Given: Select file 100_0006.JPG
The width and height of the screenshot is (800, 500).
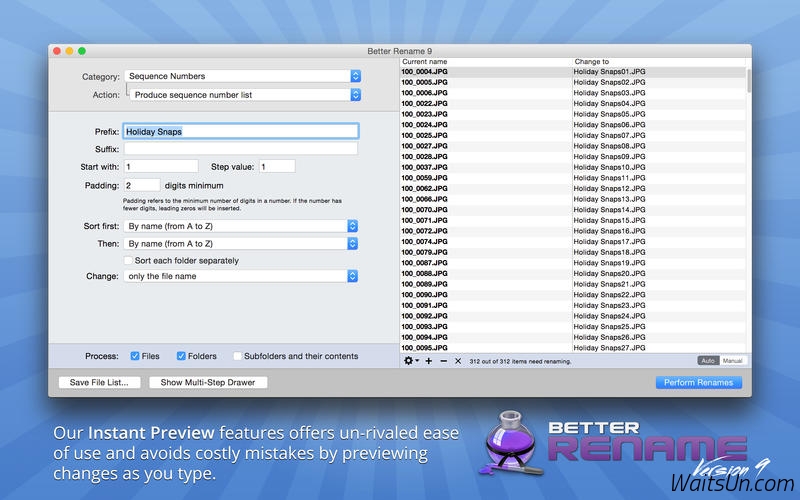Looking at the screenshot, I should tap(424, 93).
